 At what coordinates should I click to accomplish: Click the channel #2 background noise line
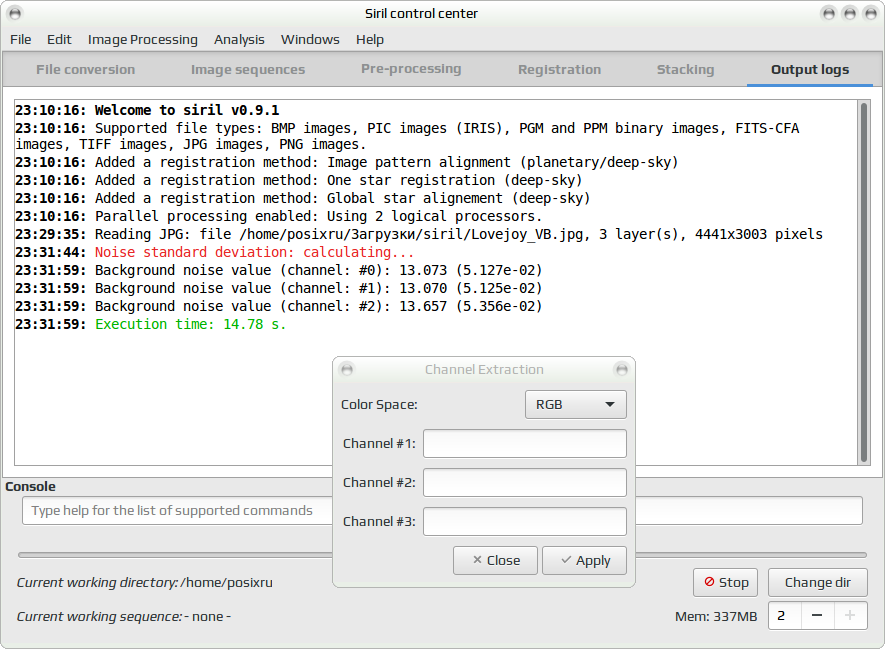tap(279, 306)
